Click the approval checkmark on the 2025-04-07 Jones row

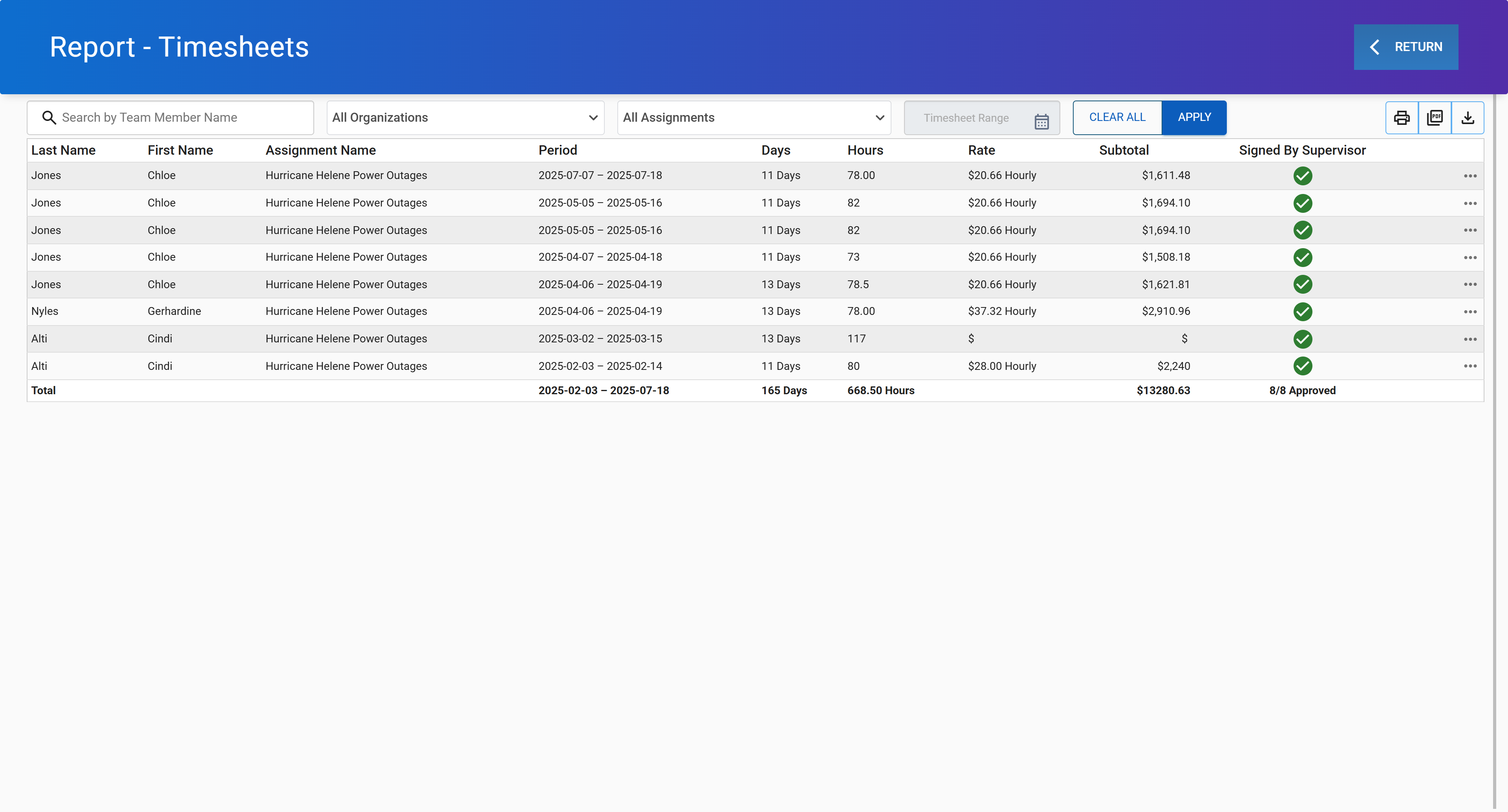1303,258
